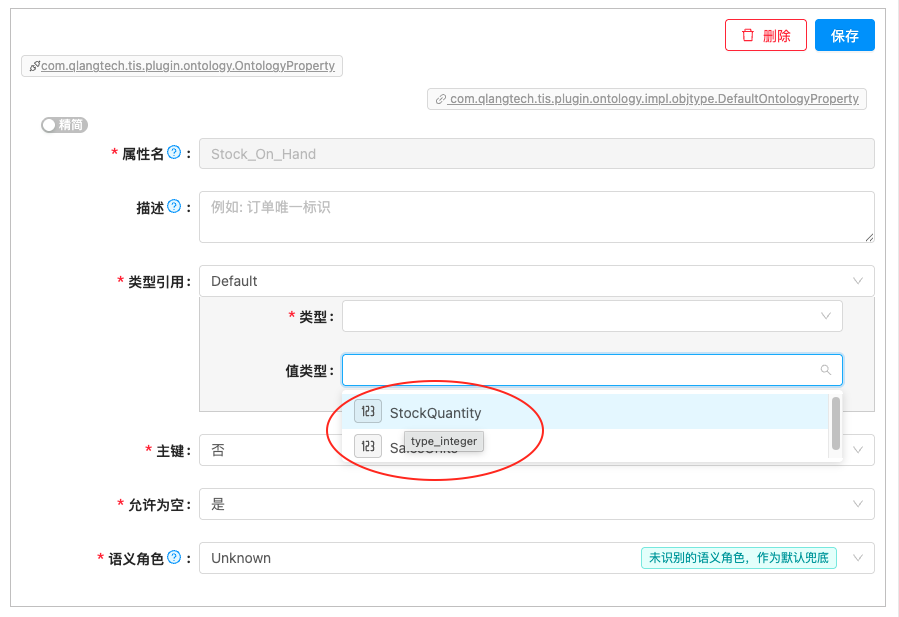Click the 保存 save button
899x617 pixels.
pyautogui.click(x=845, y=35)
